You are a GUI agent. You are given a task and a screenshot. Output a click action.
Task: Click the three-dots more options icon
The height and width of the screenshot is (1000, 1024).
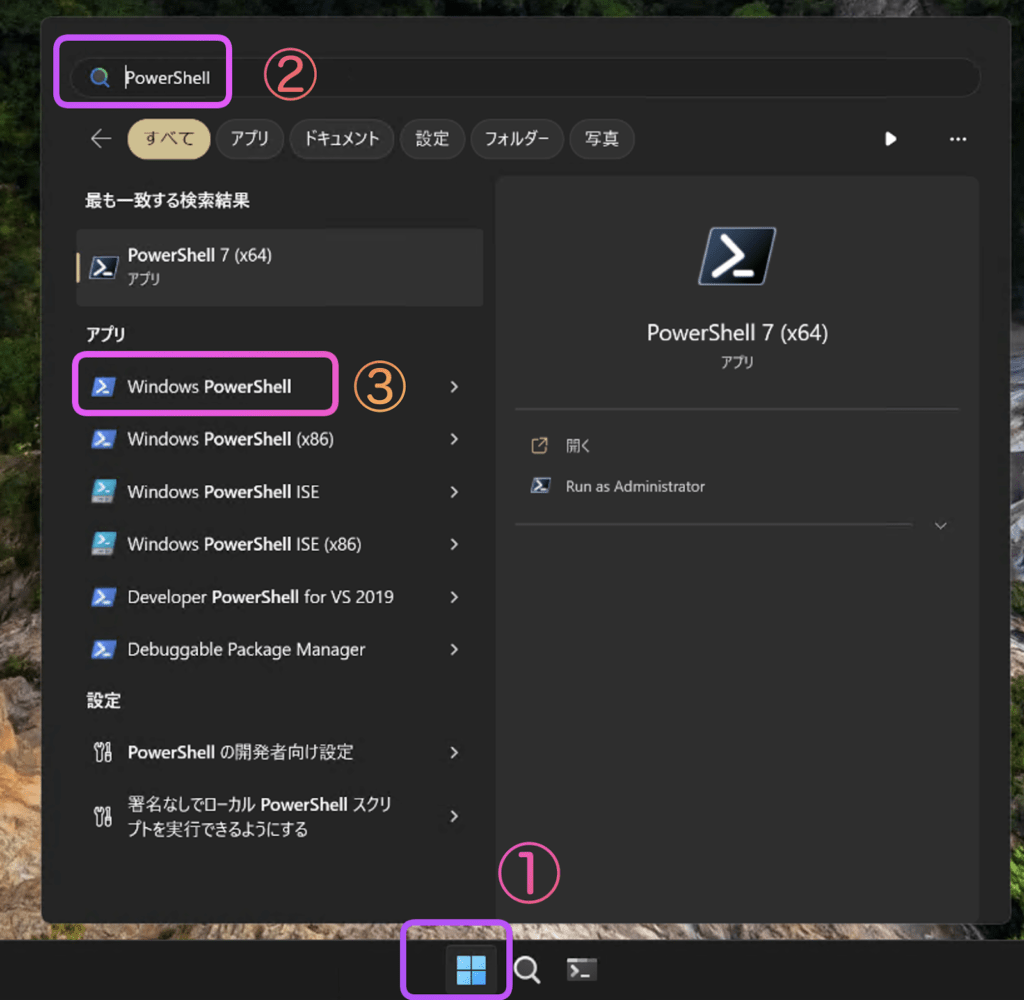957,139
